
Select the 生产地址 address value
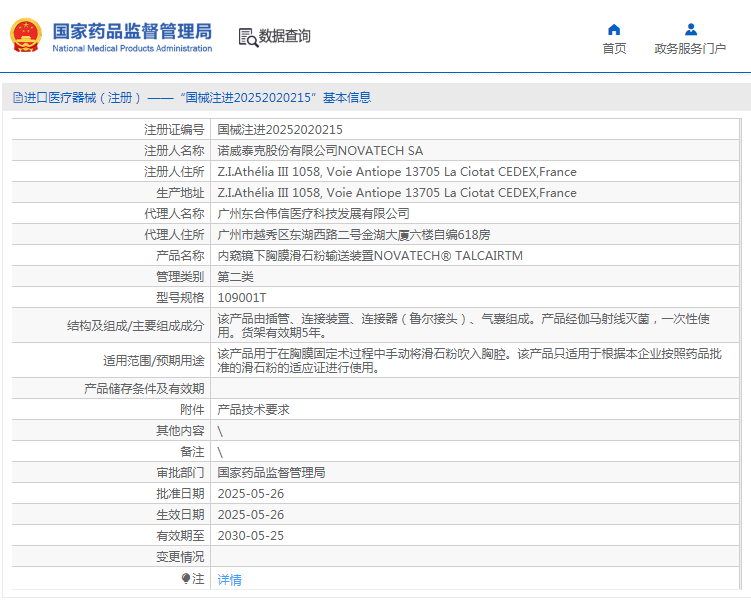coord(397,193)
